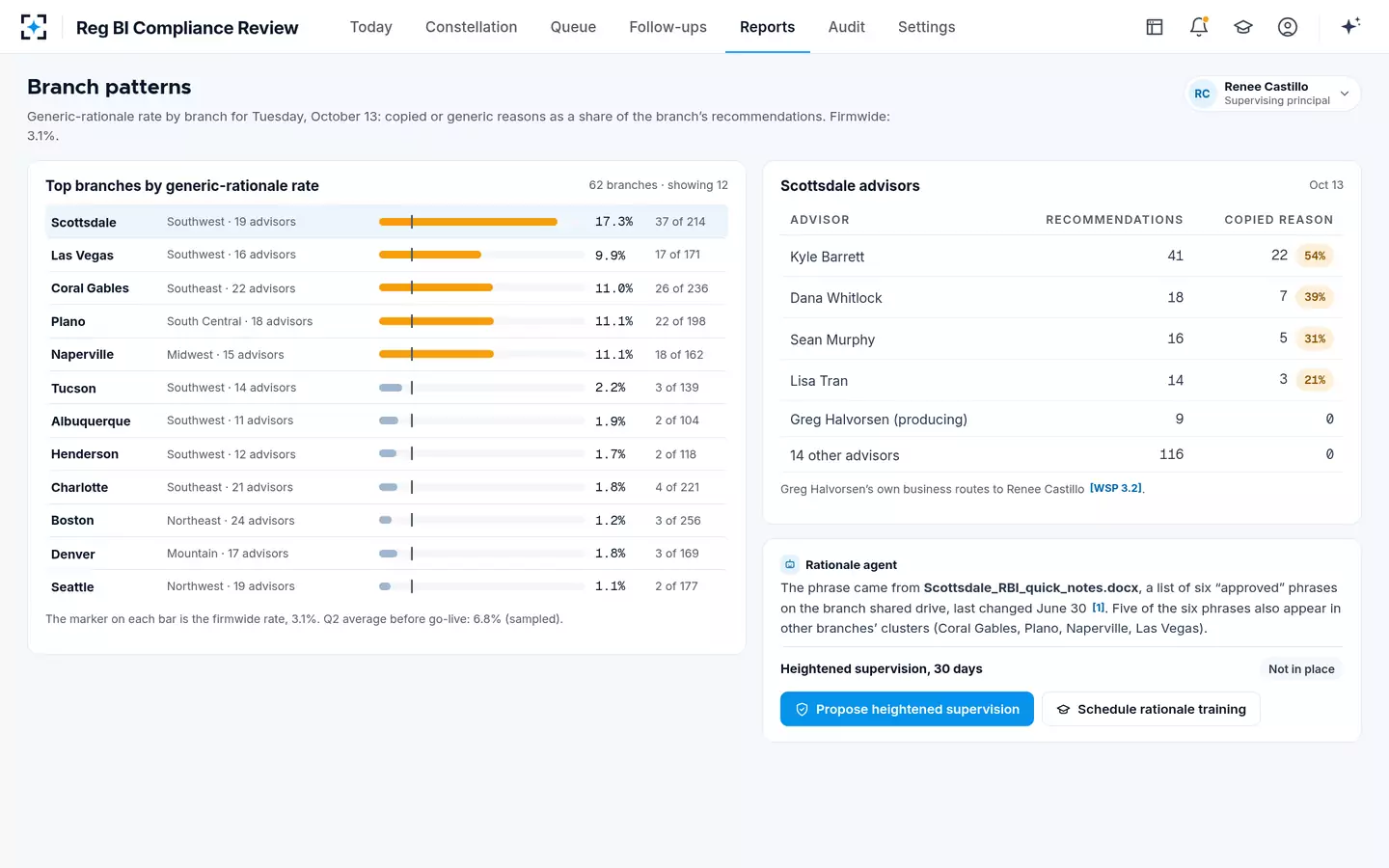Select the Follow-ups tab
This screenshot has height=868, width=1389.
(x=668, y=27)
